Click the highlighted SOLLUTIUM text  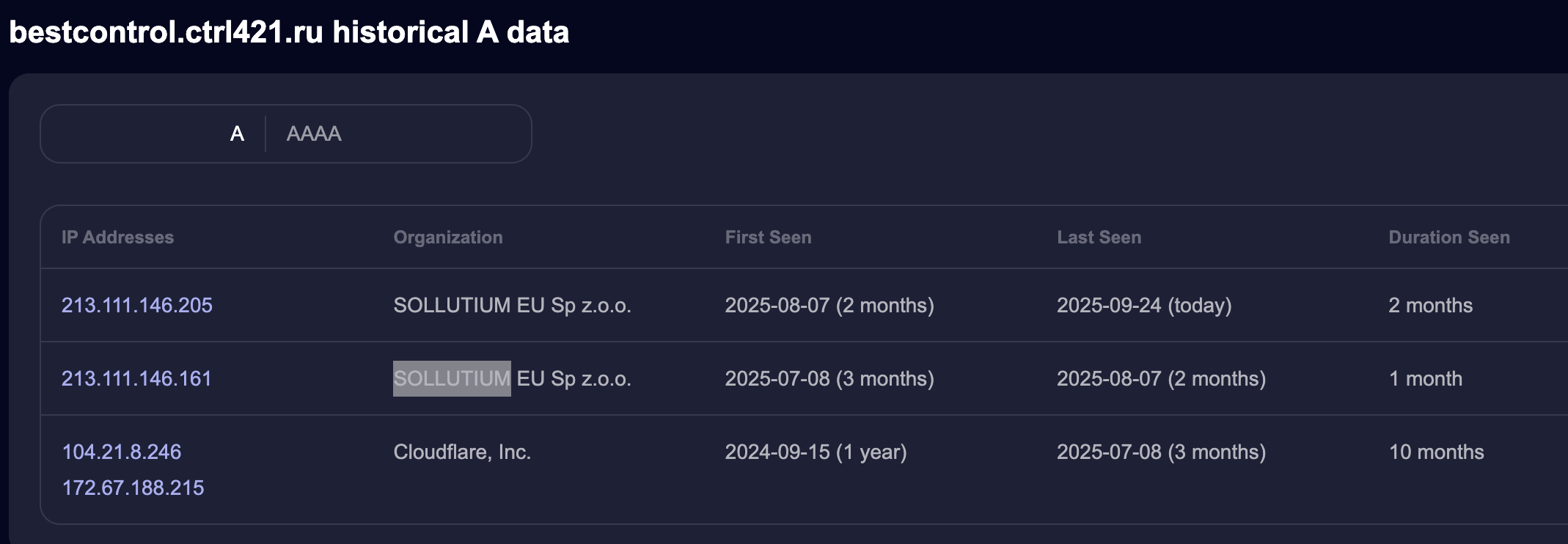(452, 378)
